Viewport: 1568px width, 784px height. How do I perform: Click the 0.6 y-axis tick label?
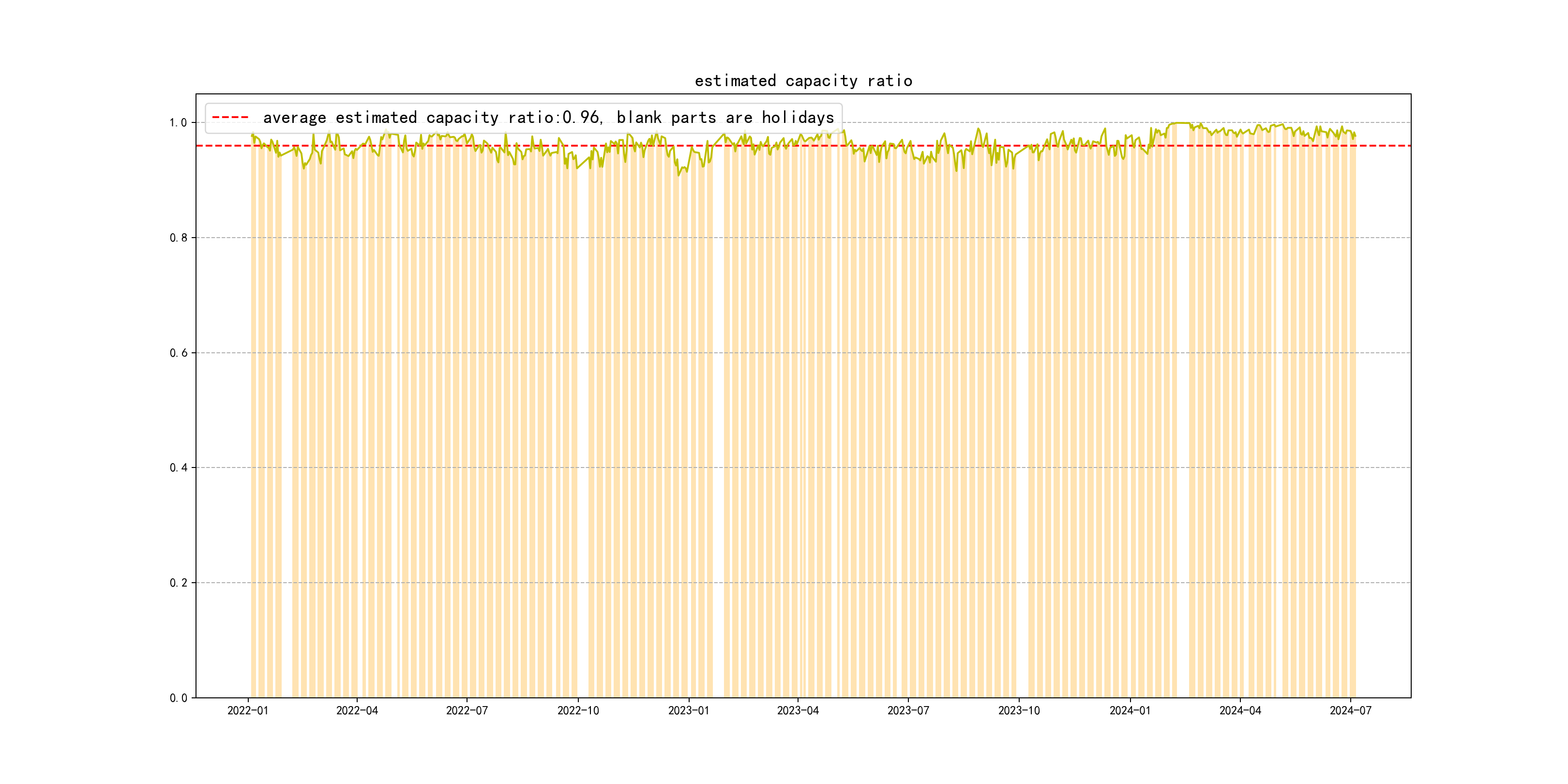point(179,353)
